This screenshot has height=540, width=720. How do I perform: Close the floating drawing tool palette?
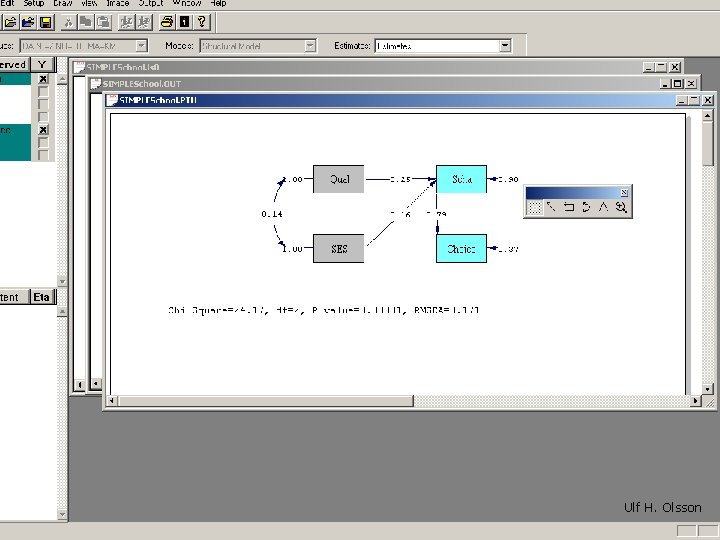pyautogui.click(x=624, y=192)
